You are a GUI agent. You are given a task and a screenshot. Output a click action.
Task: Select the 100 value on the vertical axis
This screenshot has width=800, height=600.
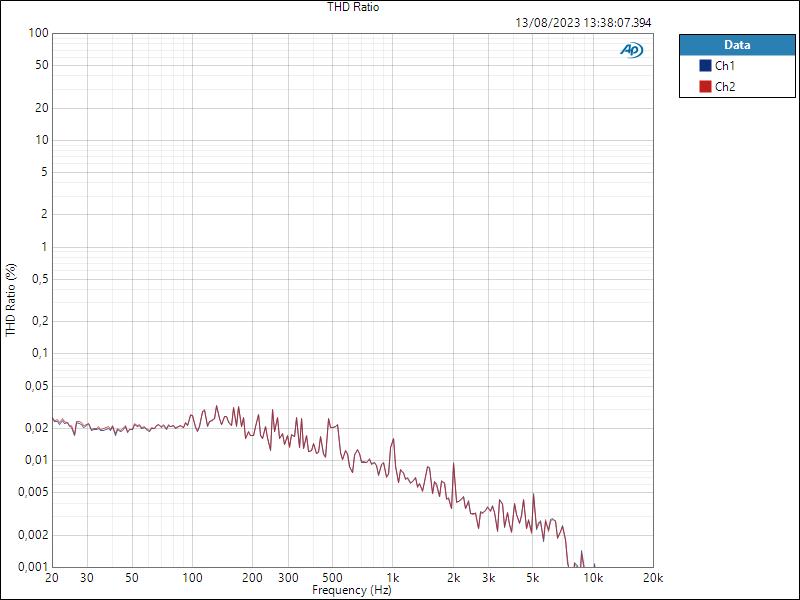[36, 31]
